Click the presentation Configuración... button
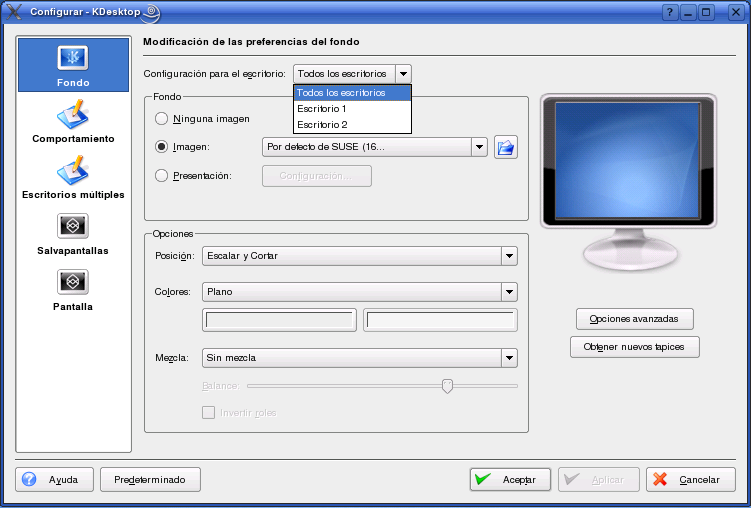Screen dimensions: 751x508 pos(317,176)
